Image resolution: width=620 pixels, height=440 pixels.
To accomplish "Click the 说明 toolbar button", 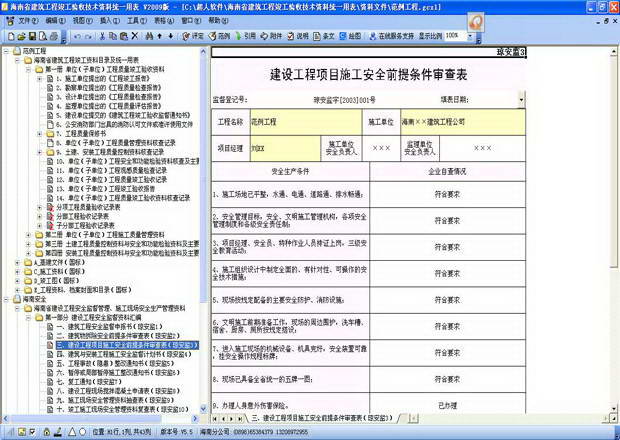I will click(298, 36).
